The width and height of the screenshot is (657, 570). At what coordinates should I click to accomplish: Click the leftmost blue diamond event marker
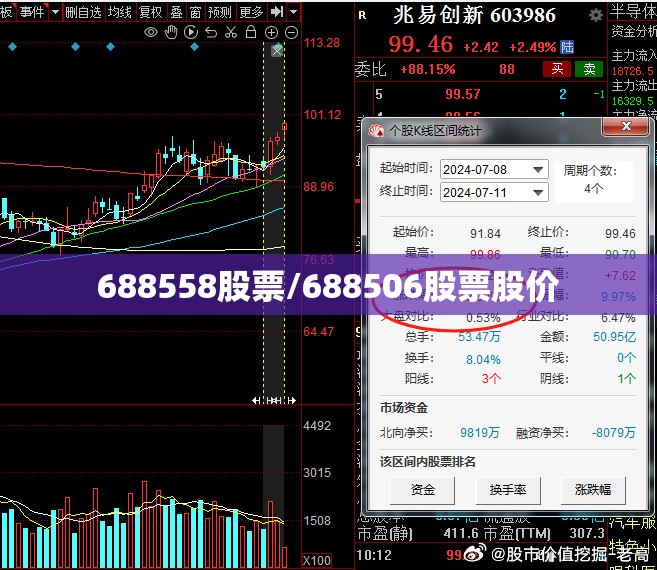[x=12, y=47]
